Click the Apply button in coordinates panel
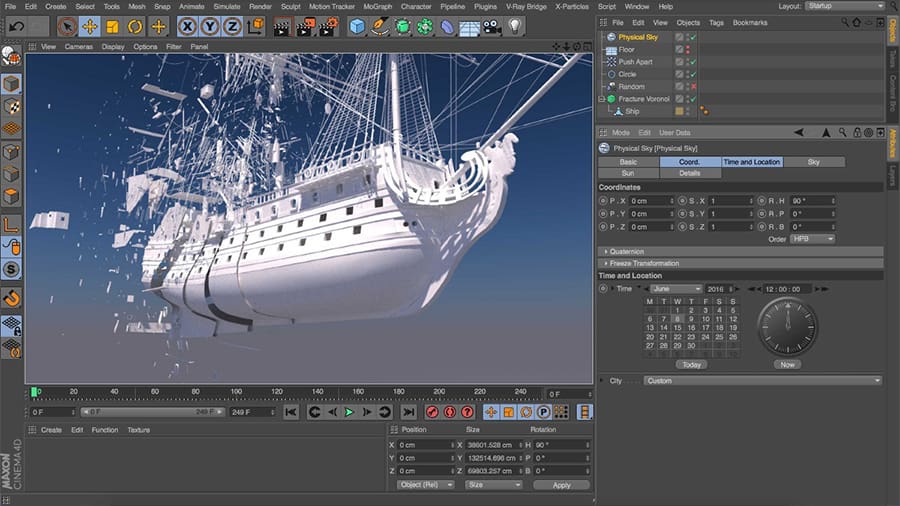 click(561, 485)
